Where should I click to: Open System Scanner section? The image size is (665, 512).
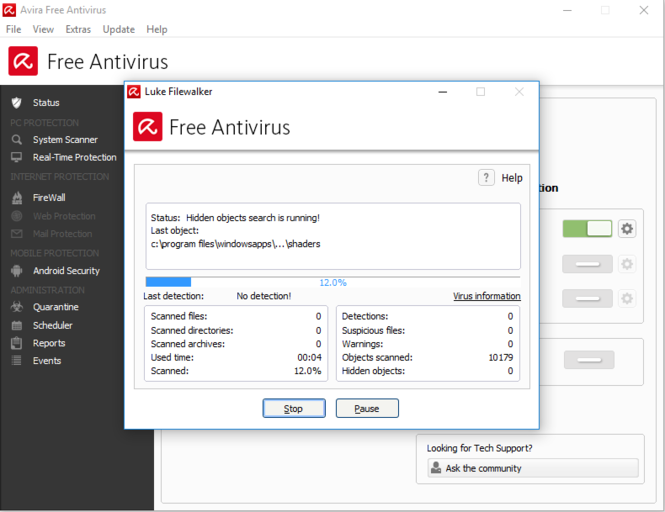click(65, 140)
